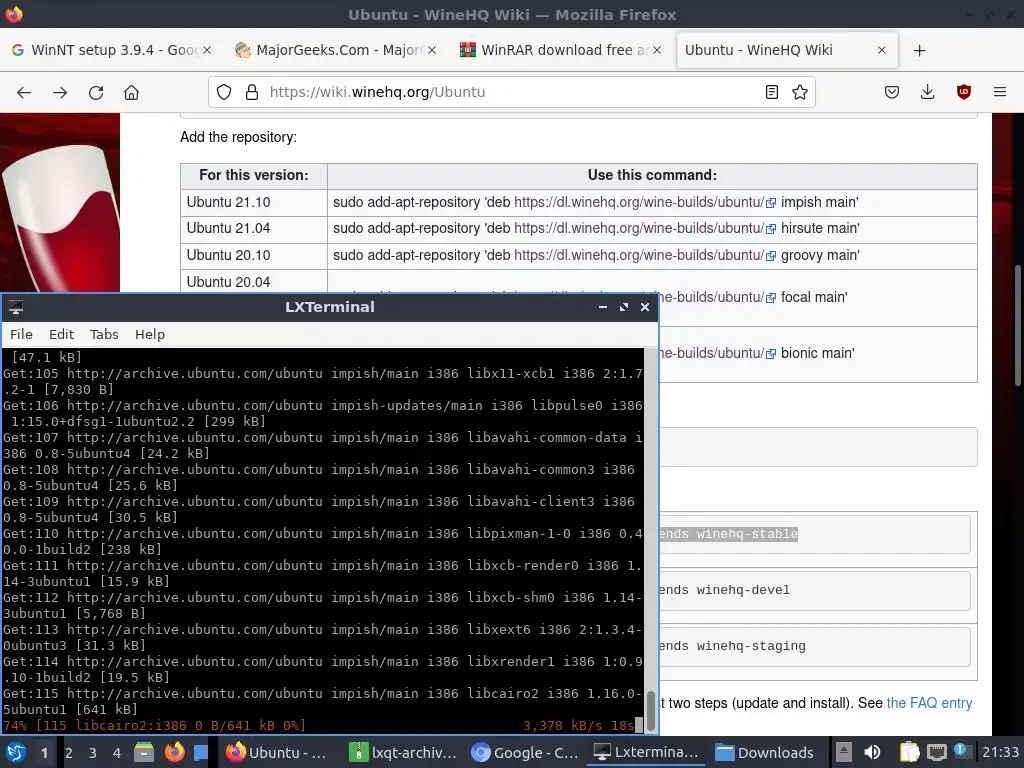Viewport: 1024px width, 768px height.
Task: Switch to virtual desktop 2
Action: click(x=69, y=753)
